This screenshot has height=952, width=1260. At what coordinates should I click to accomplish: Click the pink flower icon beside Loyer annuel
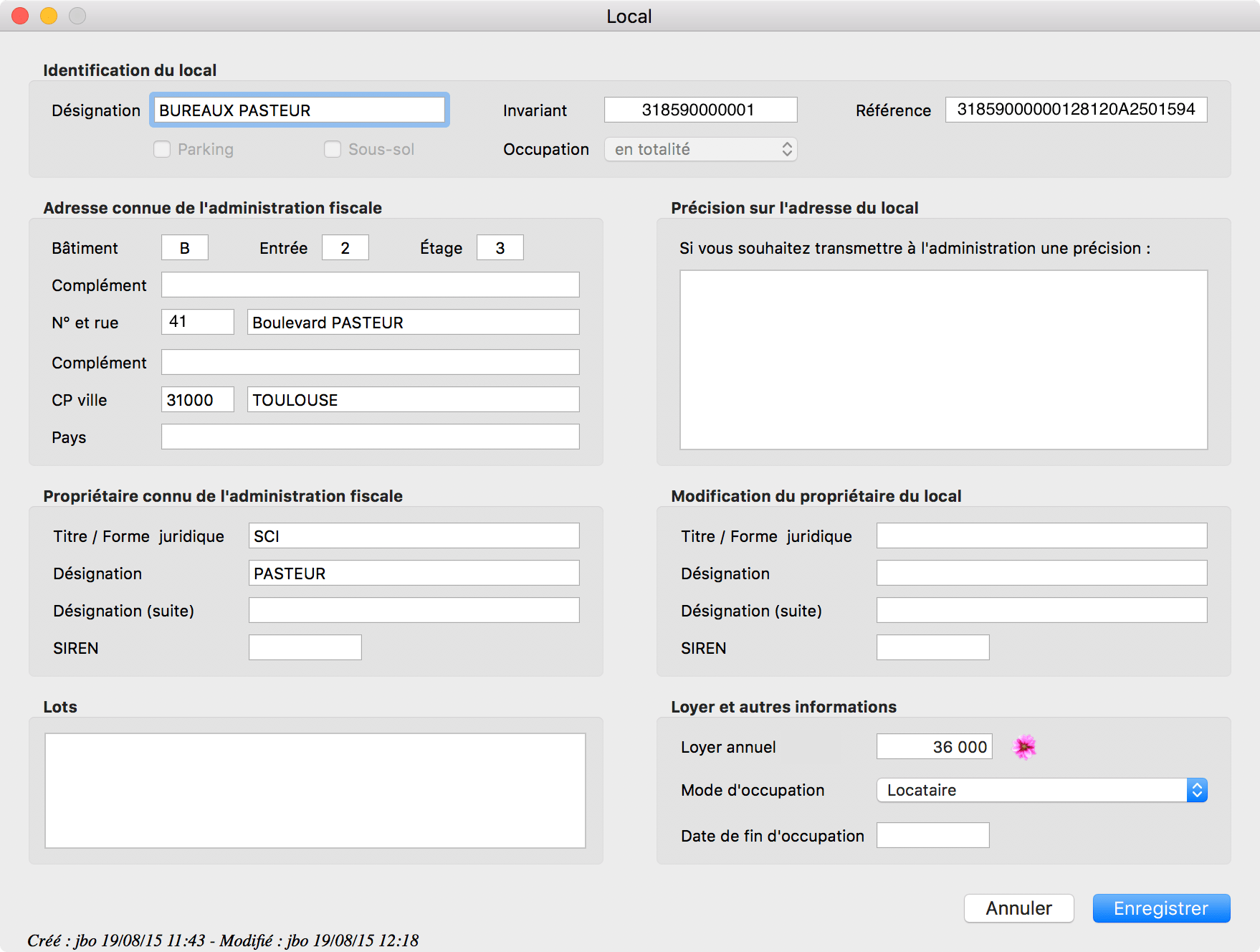1024,747
